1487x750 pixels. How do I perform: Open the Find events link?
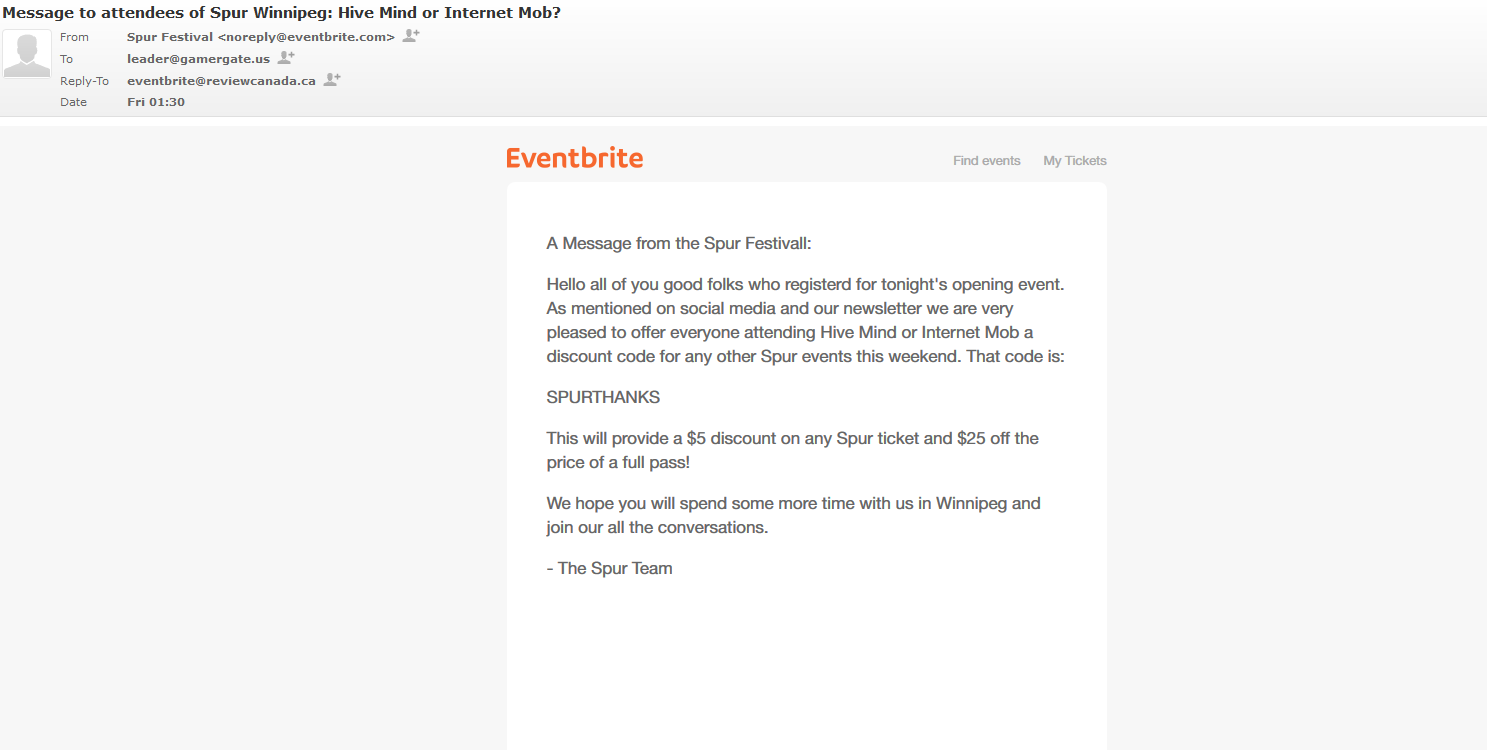(x=987, y=160)
